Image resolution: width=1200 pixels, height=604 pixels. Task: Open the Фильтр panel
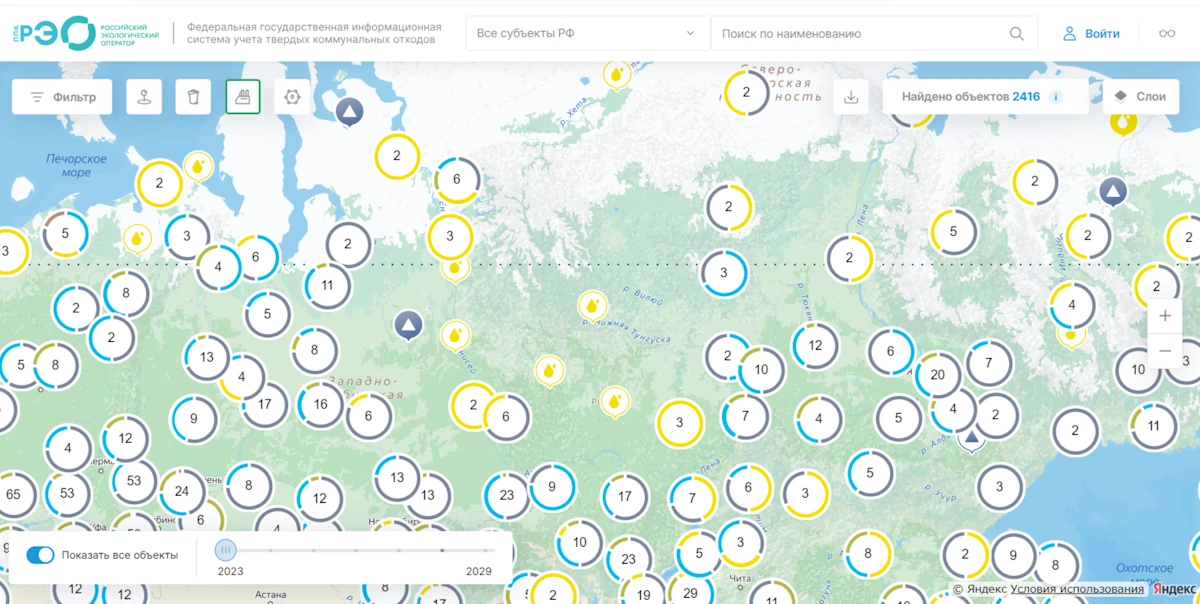click(x=62, y=97)
